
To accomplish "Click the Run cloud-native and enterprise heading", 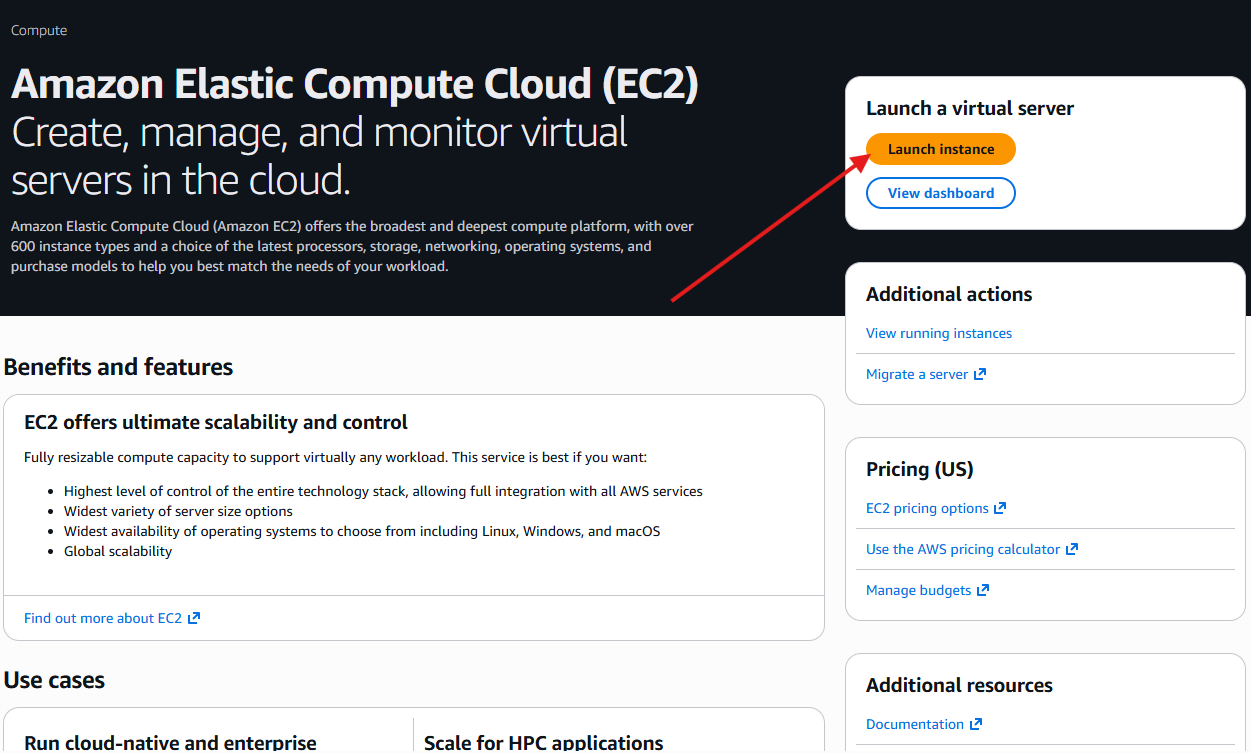I will click(170, 743).
